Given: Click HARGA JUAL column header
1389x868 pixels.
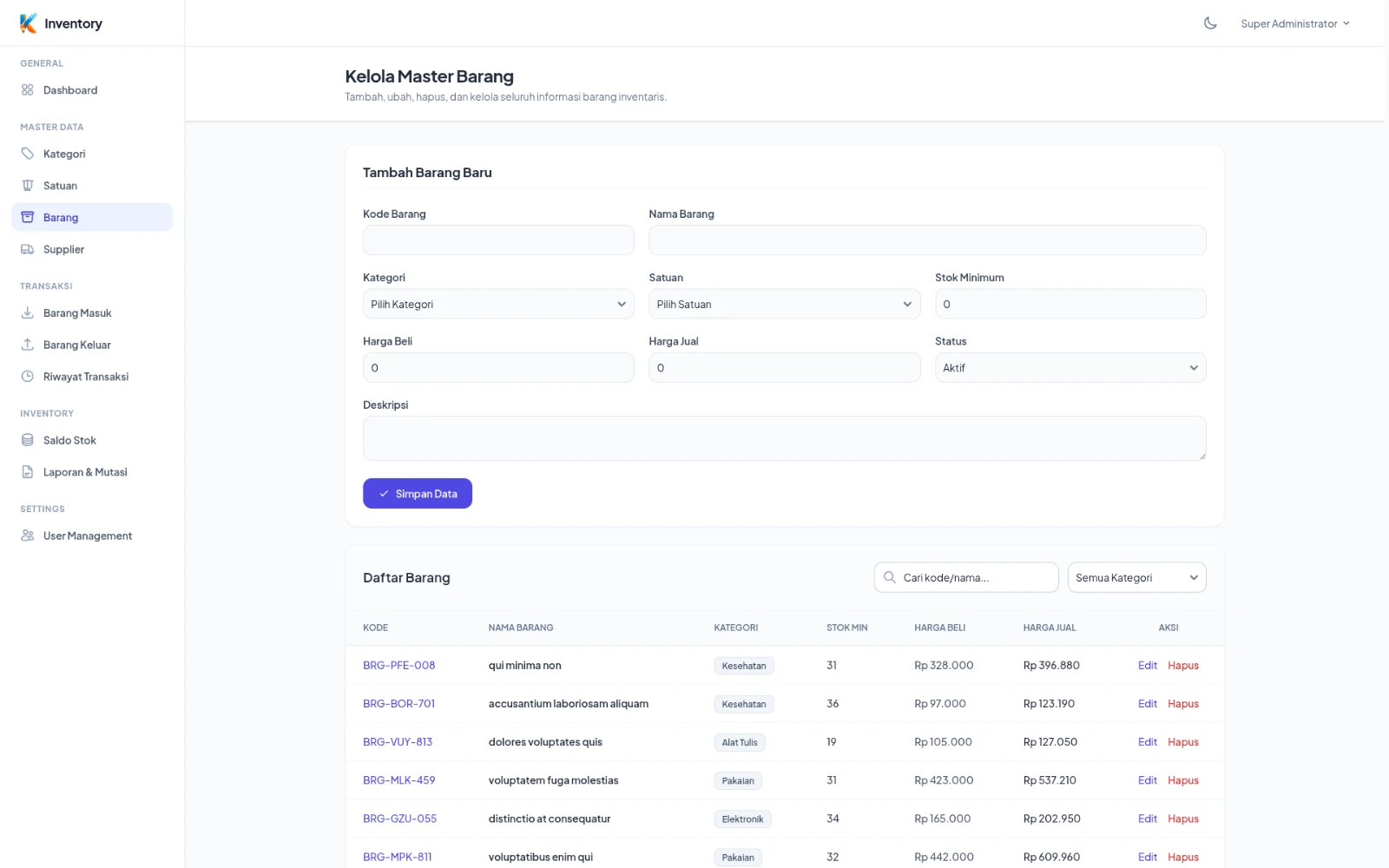Looking at the screenshot, I should [x=1050, y=628].
